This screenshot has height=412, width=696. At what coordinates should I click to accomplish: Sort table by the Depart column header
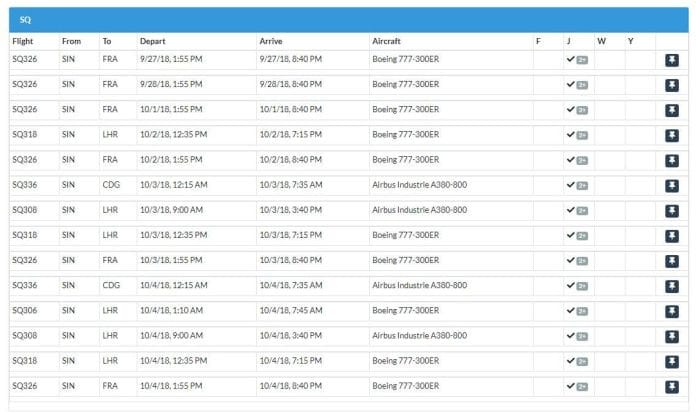[153, 41]
